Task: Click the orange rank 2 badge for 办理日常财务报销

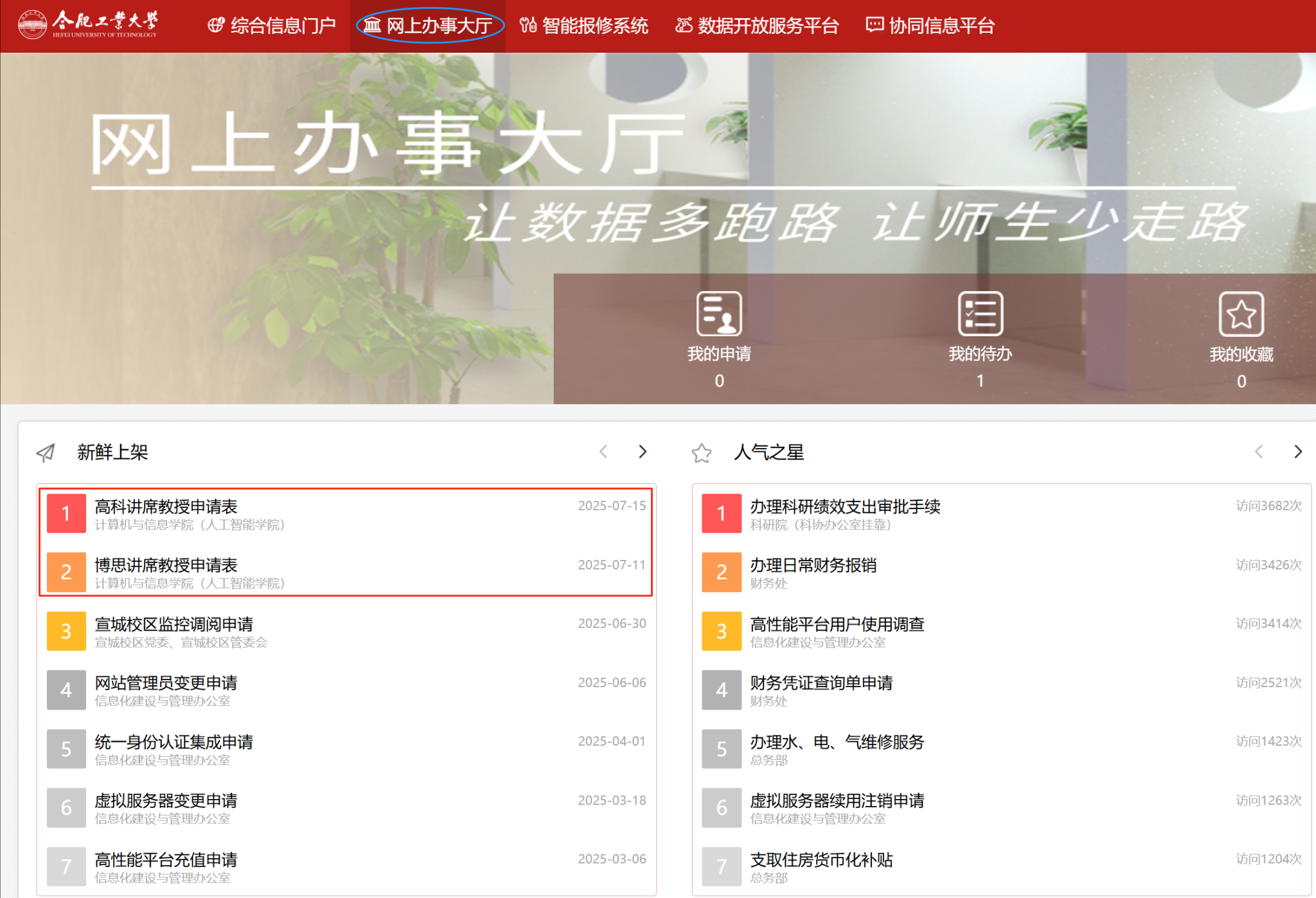Action: tap(722, 572)
